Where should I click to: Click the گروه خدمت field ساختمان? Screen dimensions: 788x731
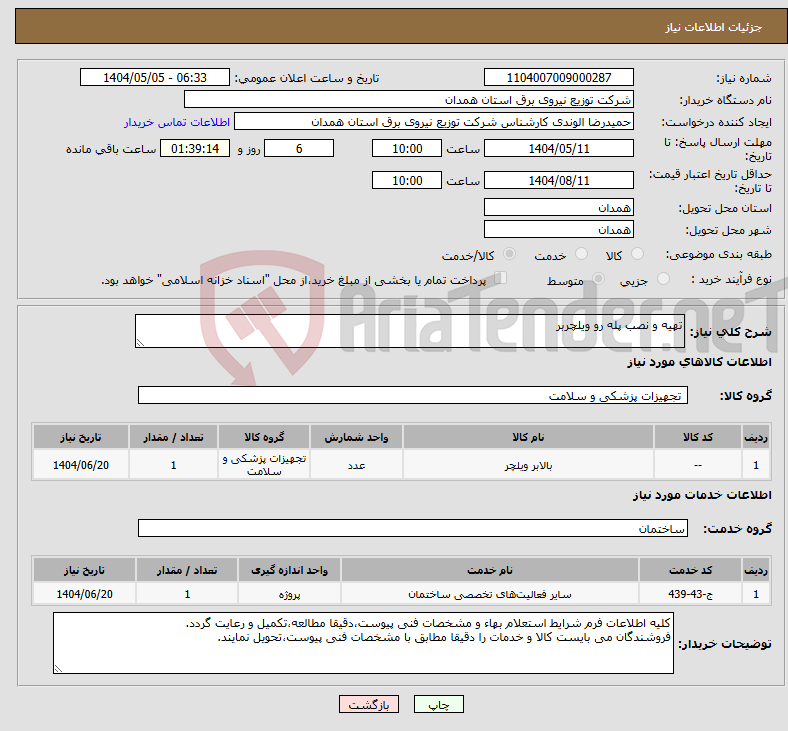click(413, 529)
